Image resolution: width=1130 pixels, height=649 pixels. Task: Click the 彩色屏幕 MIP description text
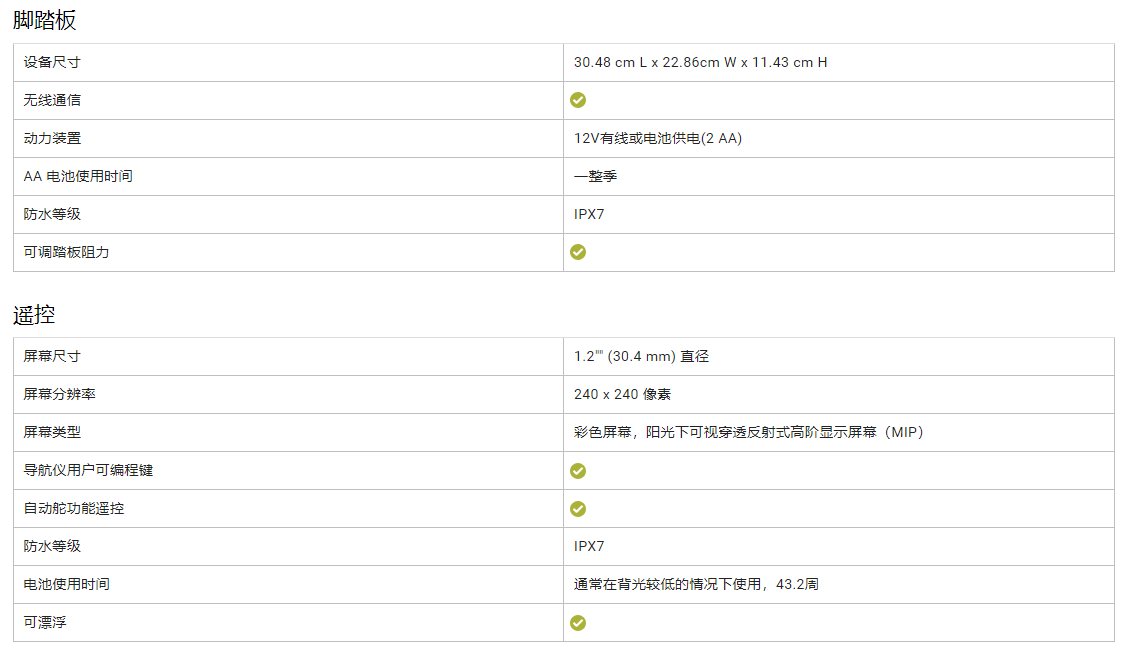click(x=748, y=432)
